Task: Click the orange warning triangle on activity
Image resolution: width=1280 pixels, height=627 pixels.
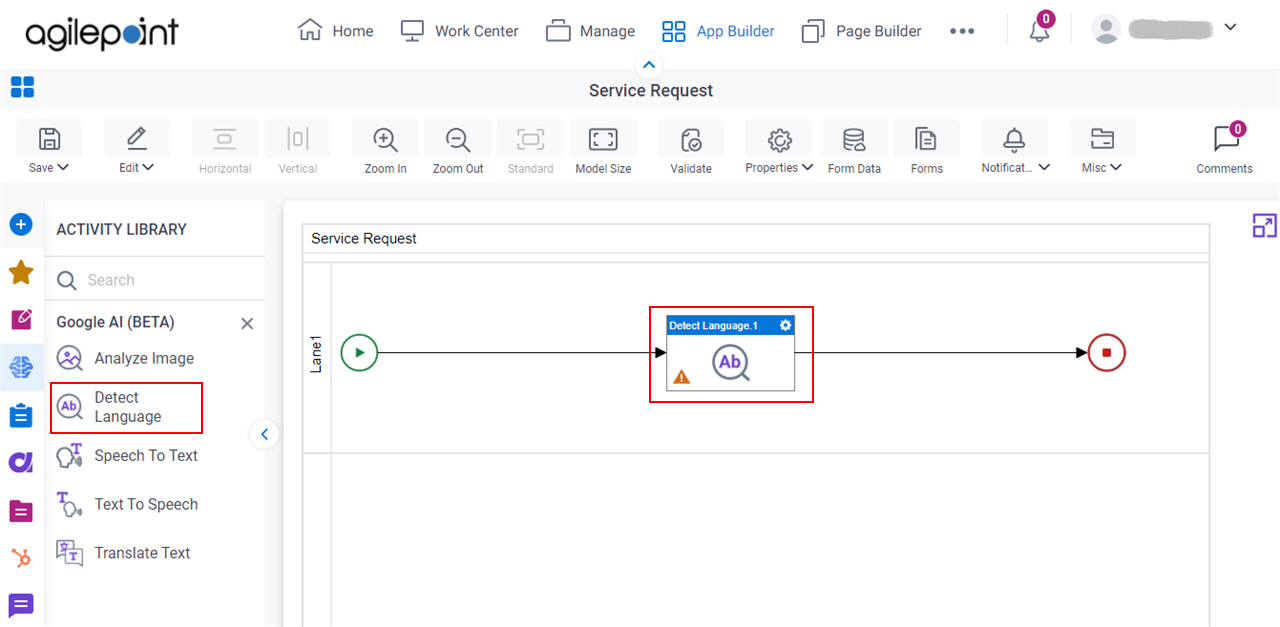Action: [x=681, y=377]
